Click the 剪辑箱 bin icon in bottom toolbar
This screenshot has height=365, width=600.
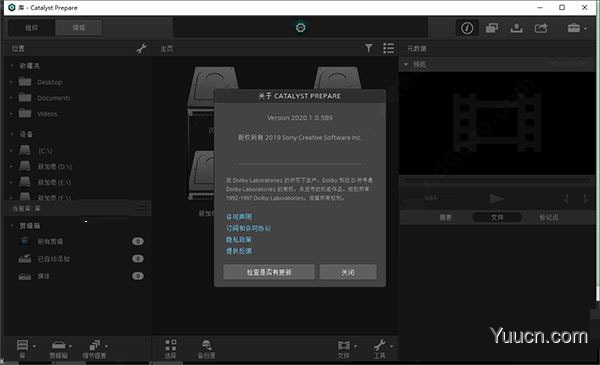click(59, 345)
